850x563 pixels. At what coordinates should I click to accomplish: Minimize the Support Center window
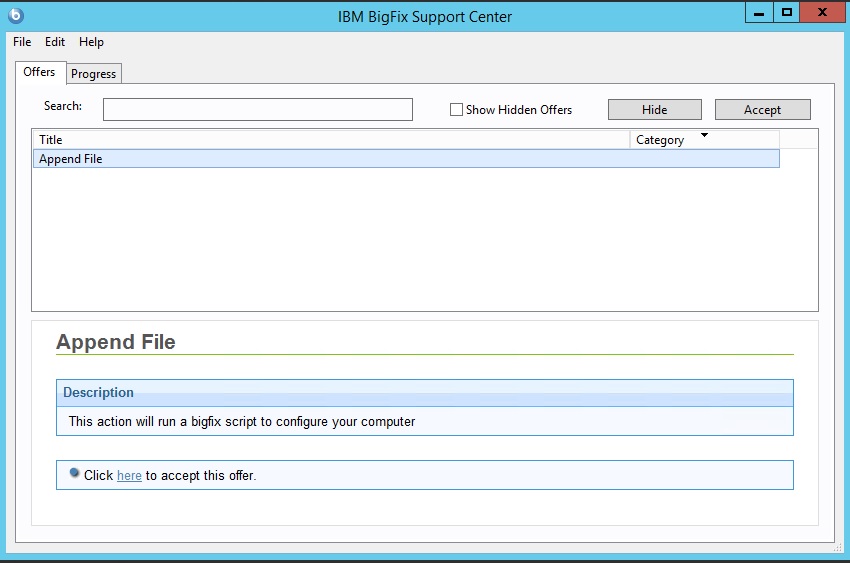(759, 13)
